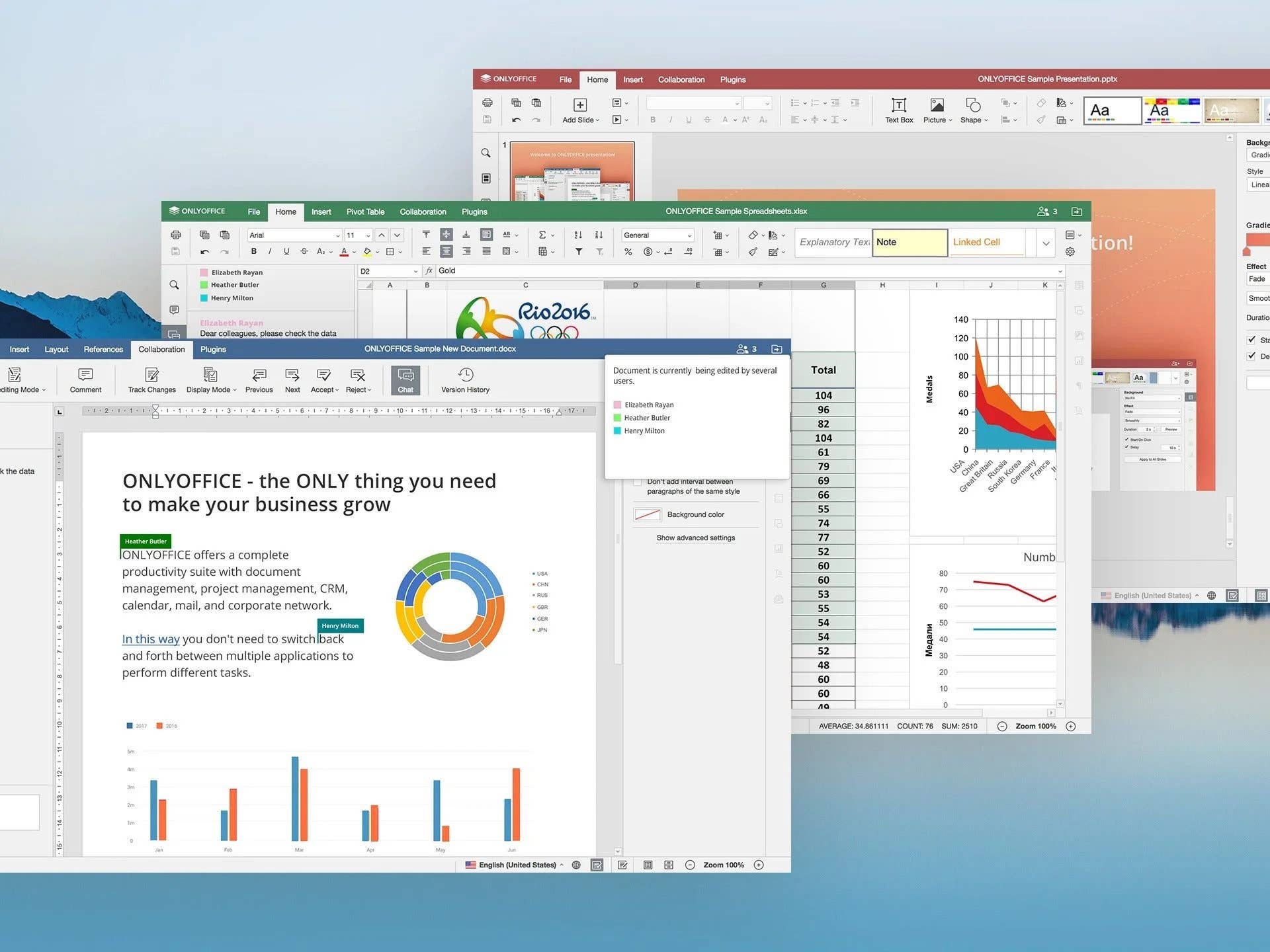Open the Arial font name dropdown
The width and height of the screenshot is (1270, 952).
coord(337,235)
